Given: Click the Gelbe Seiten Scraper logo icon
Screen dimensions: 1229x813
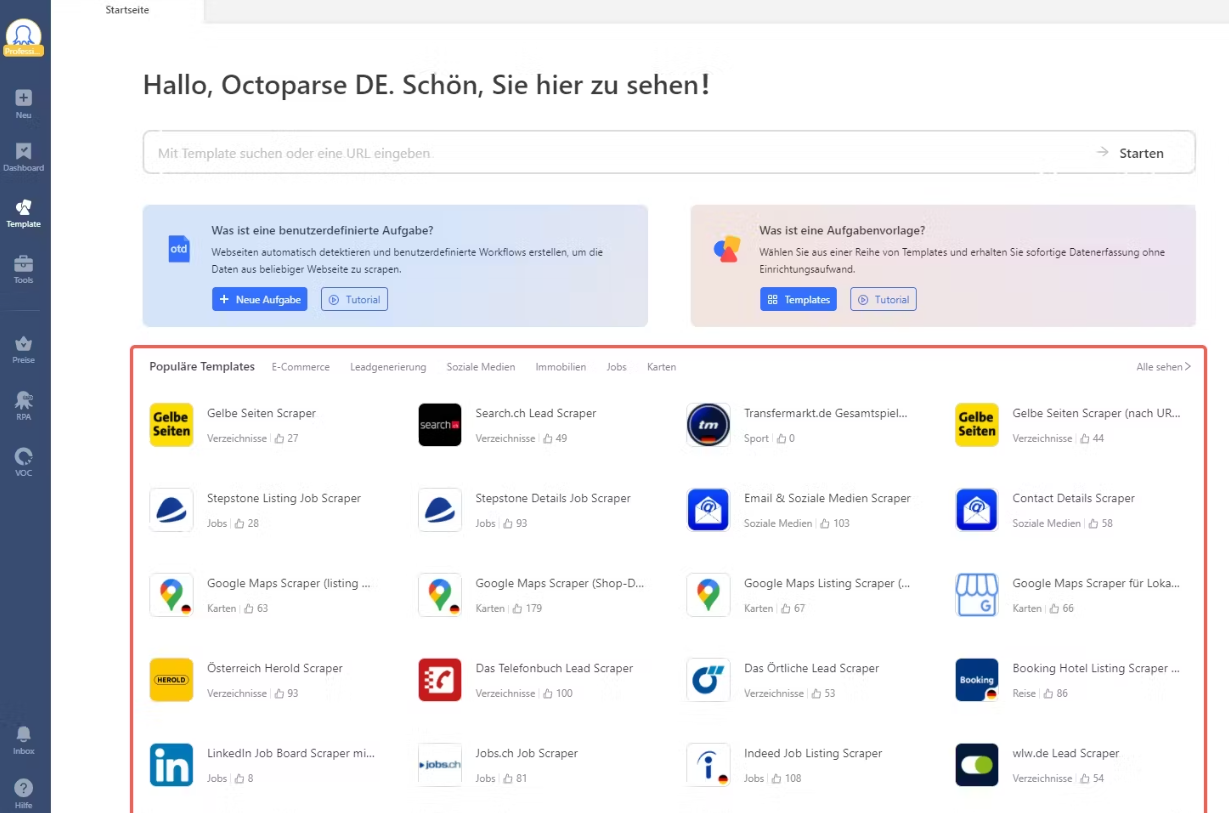Looking at the screenshot, I should pos(171,425).
